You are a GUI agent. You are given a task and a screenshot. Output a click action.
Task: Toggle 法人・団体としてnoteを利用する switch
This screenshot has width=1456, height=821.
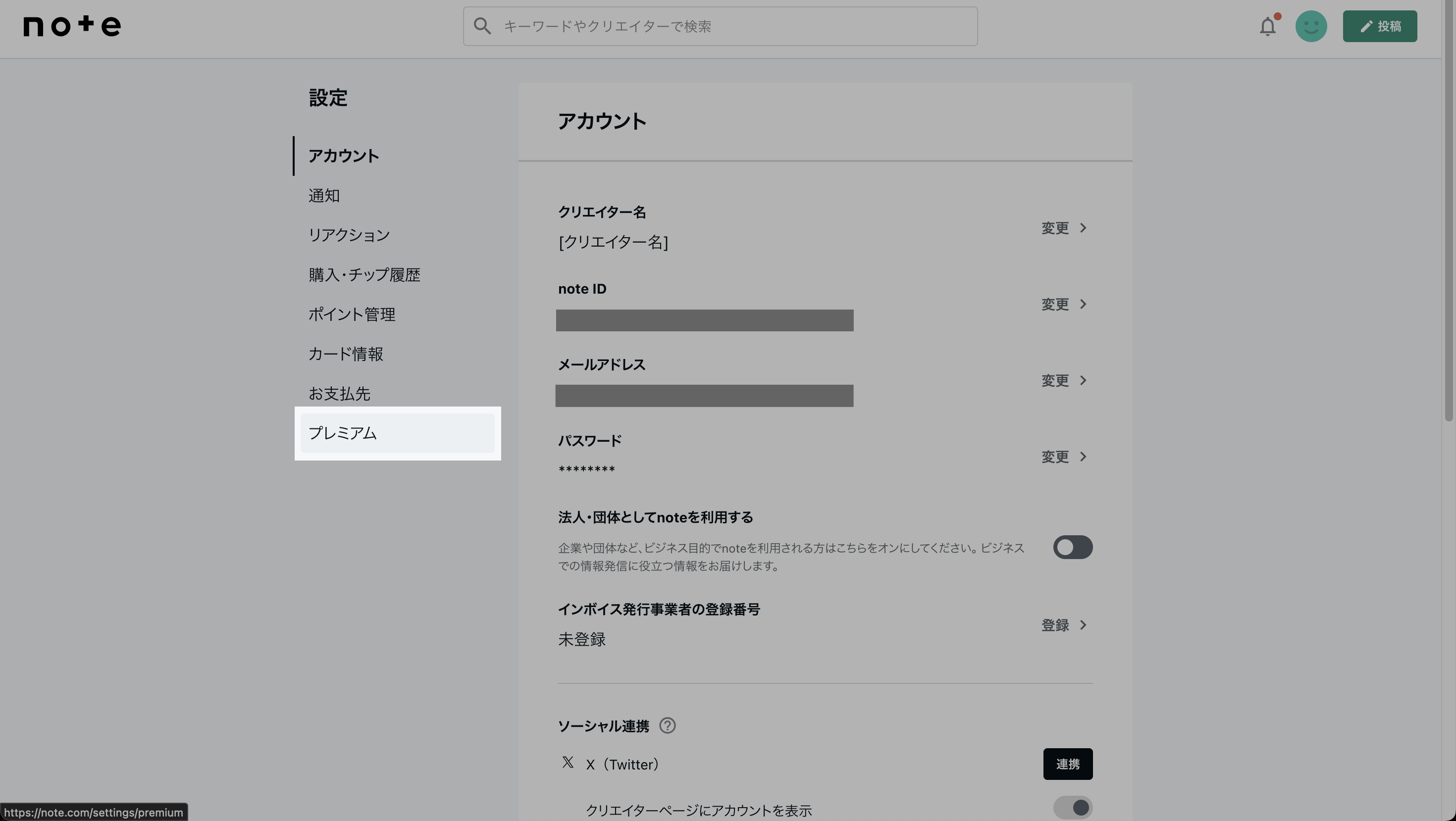coord(1072,547)
